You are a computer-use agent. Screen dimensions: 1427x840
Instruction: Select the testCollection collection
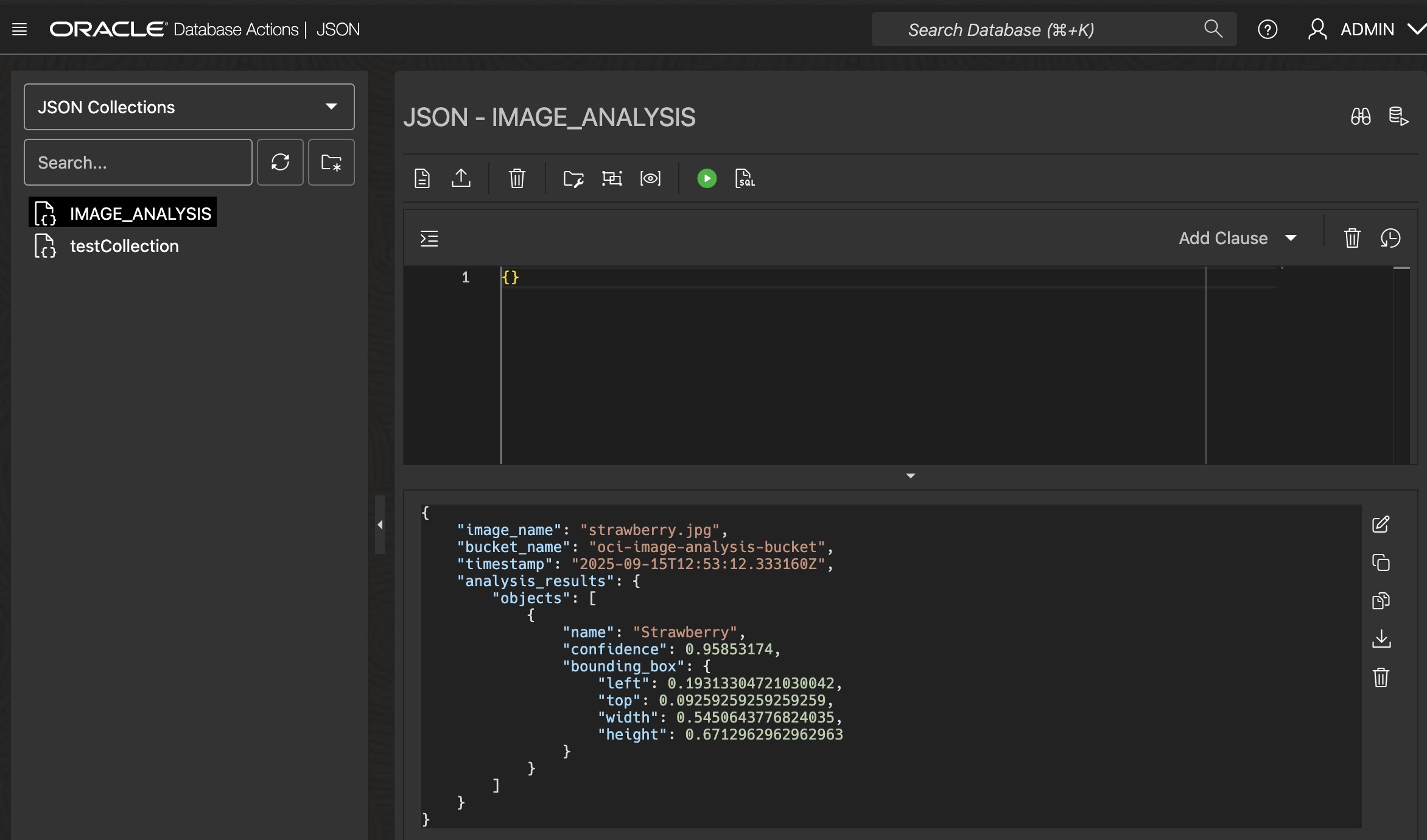point(124,246)
